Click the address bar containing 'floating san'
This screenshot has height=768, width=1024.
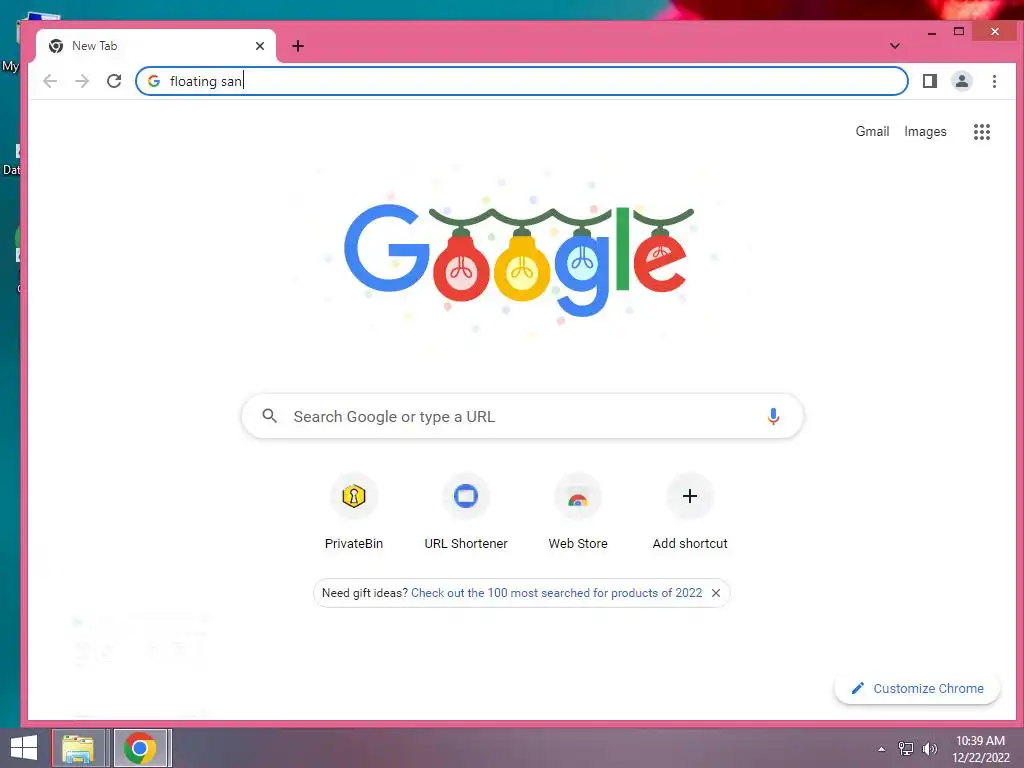[x=522, y=81]
